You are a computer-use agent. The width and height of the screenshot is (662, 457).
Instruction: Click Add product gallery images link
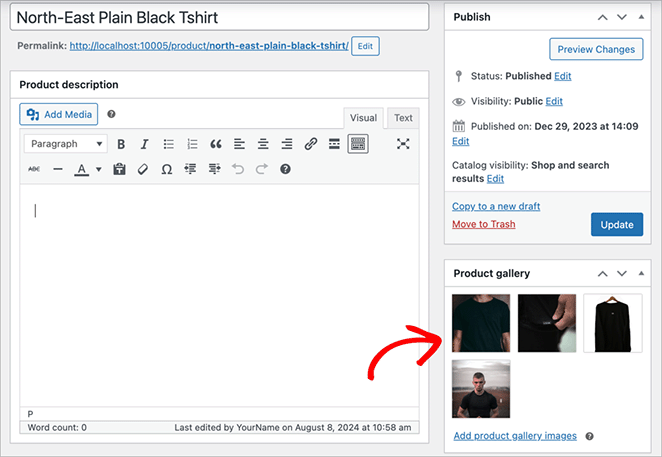click(515, 436)
